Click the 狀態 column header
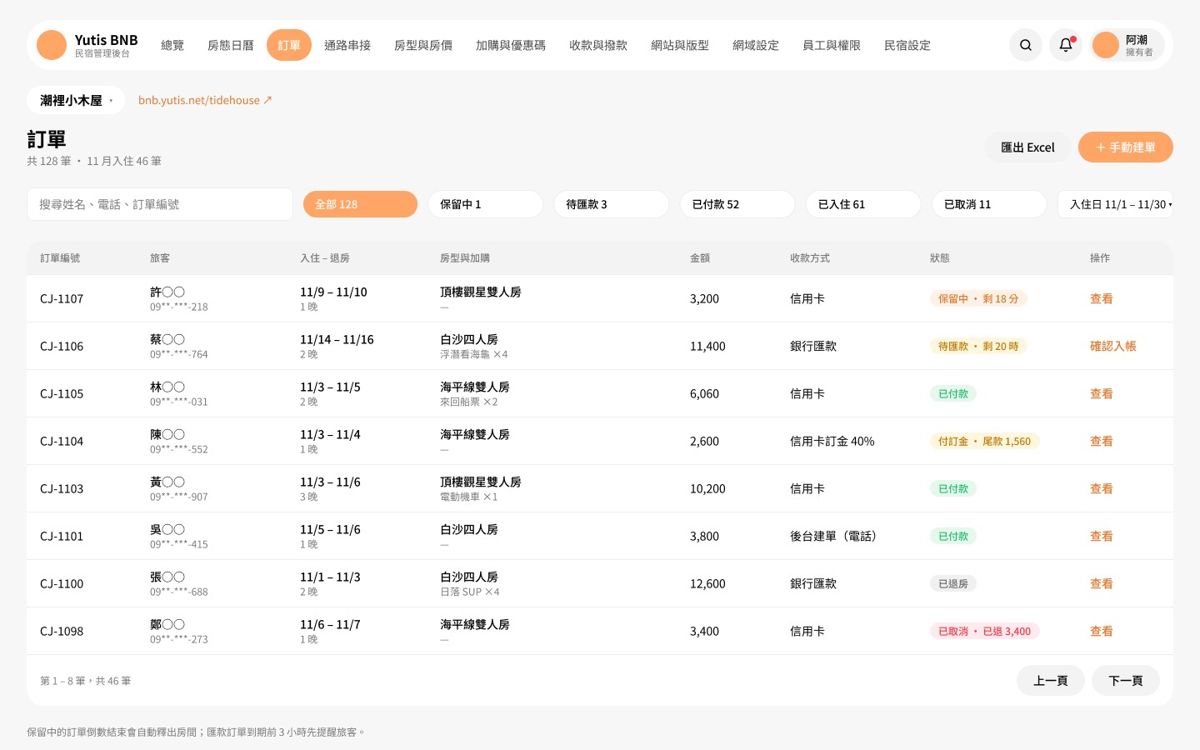The width and height of the screenshot is (1200, 750). pyautogui.click(x=940, y=258)
